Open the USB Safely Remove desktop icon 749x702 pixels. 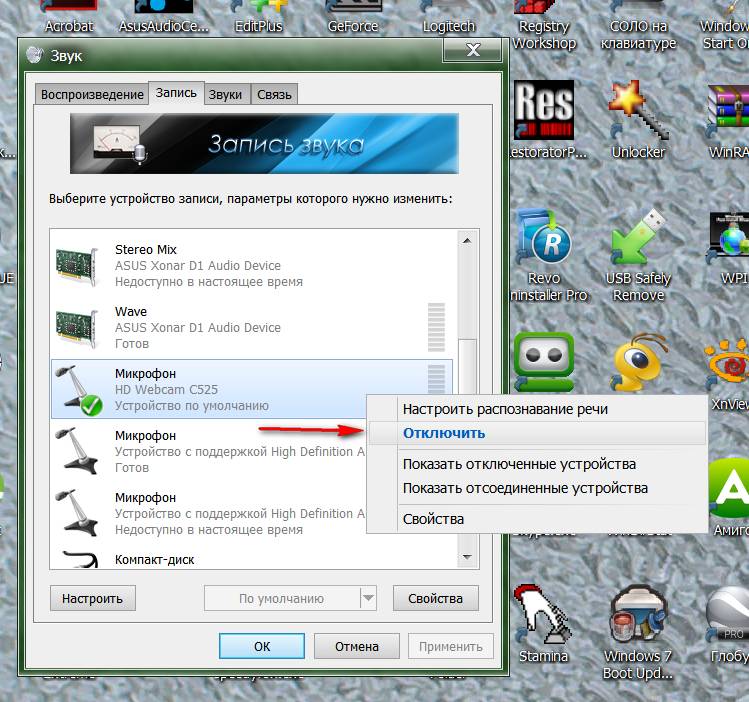638,237
